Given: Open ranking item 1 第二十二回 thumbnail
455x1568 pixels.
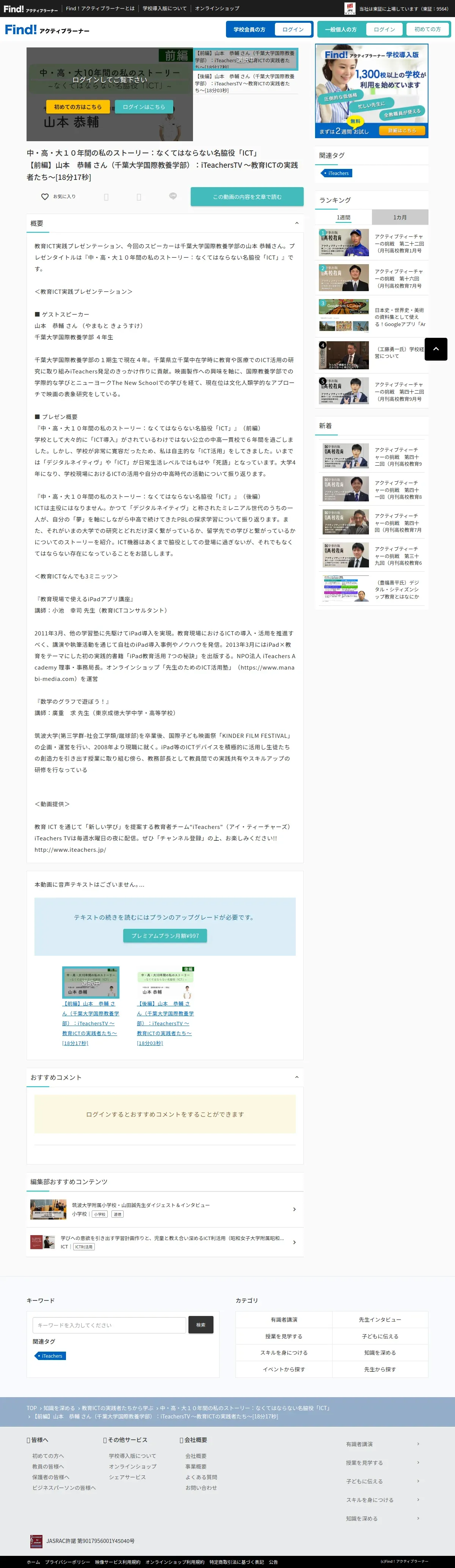Looking at the screenshot, I should (344, 242).
